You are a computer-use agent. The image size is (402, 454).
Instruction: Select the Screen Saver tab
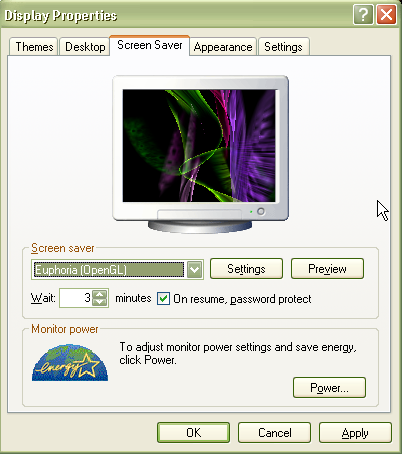click(150, 45)
